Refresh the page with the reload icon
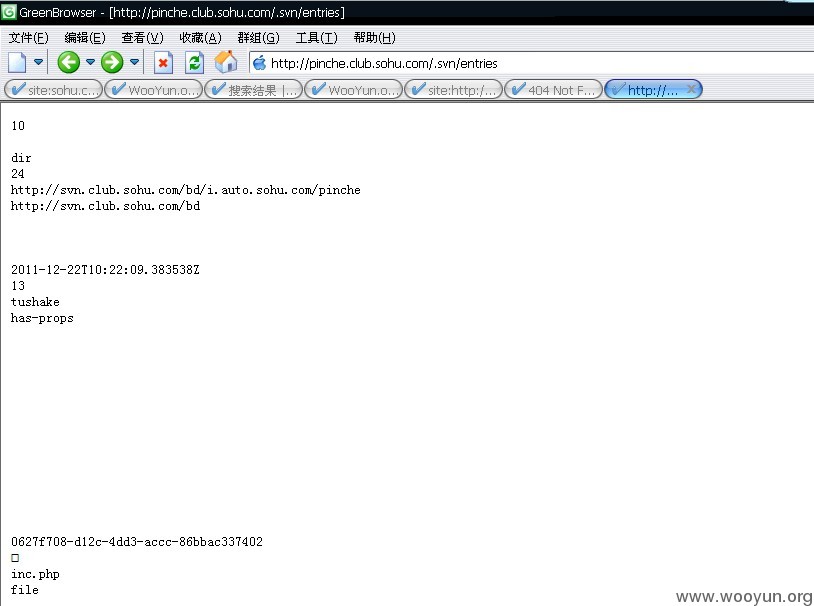Viewport: 814px width, 606px height. point(195,63)
